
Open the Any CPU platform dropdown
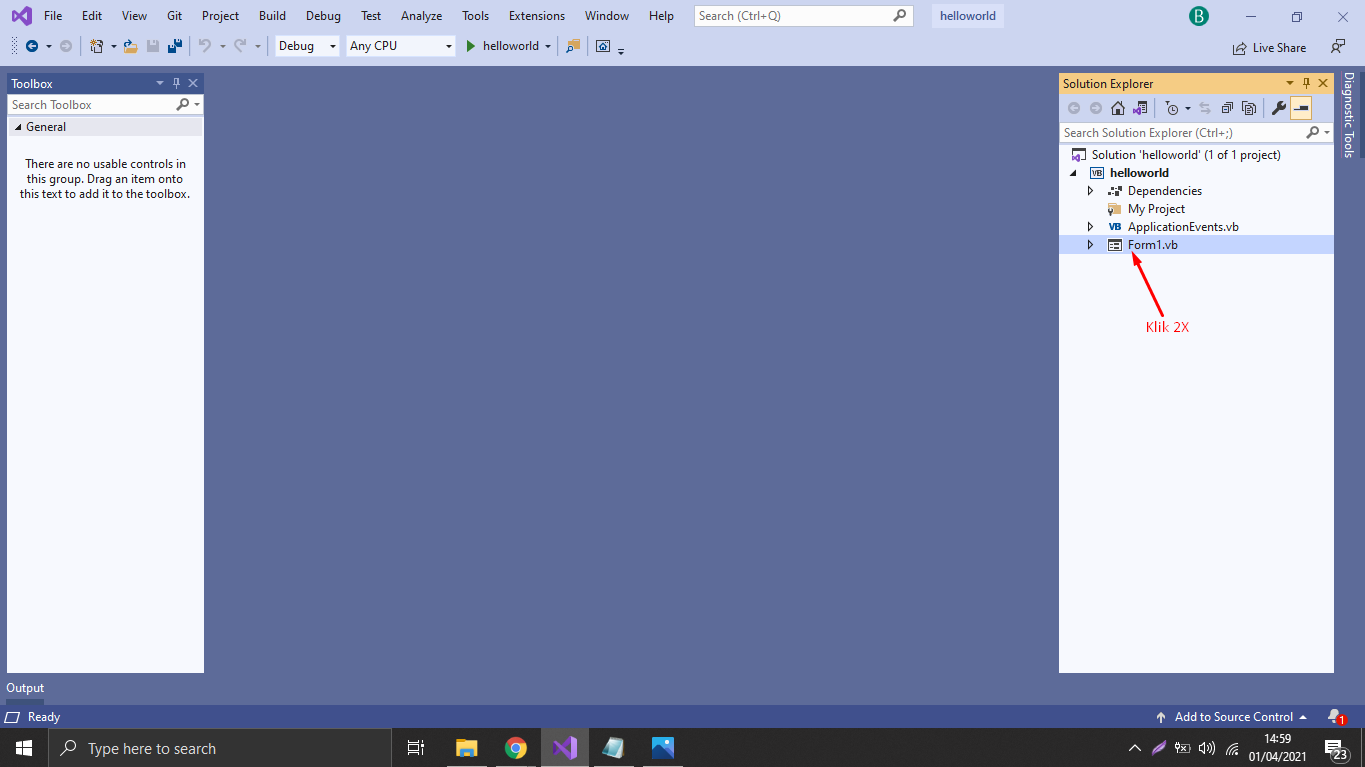[x=399, y=45]
